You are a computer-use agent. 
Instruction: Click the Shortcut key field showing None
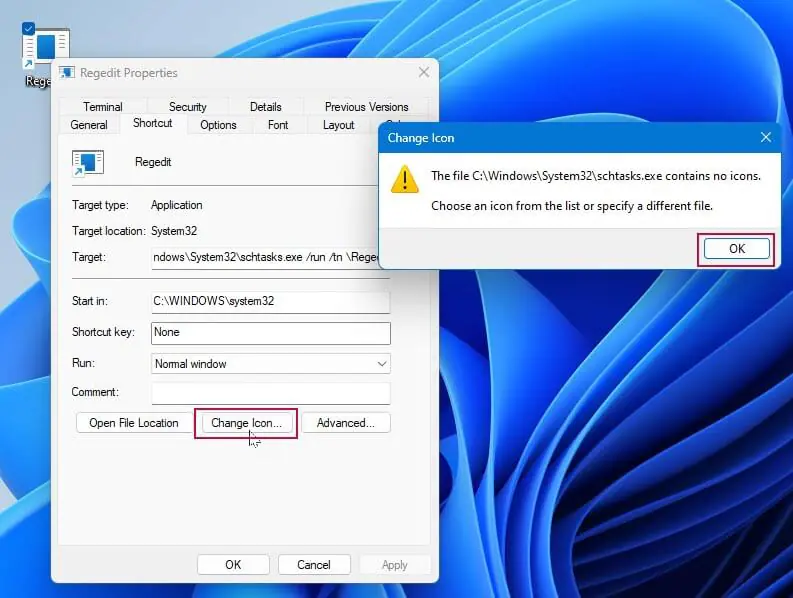(x=271, y=333)
